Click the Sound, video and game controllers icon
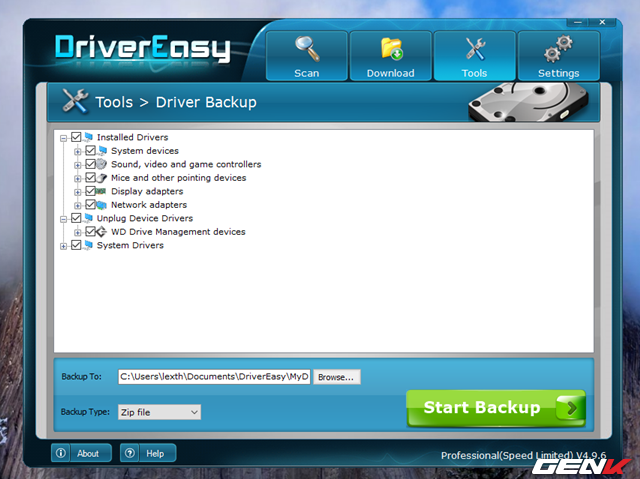The width and height of the screenshot is (640, 479). [102, 164]
